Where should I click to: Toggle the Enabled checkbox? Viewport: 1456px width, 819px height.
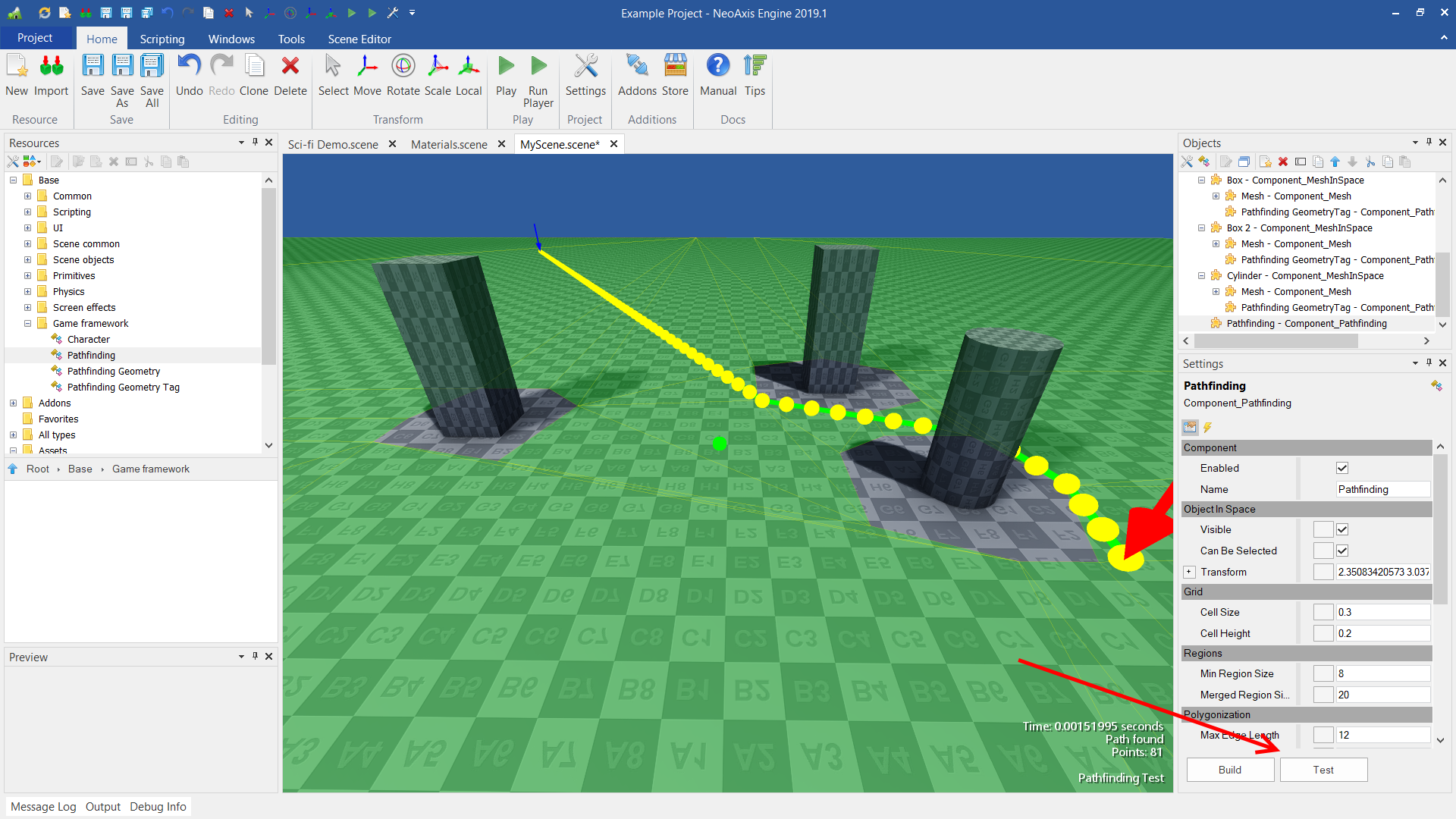pyautogui.click(x=1342, y=469)
